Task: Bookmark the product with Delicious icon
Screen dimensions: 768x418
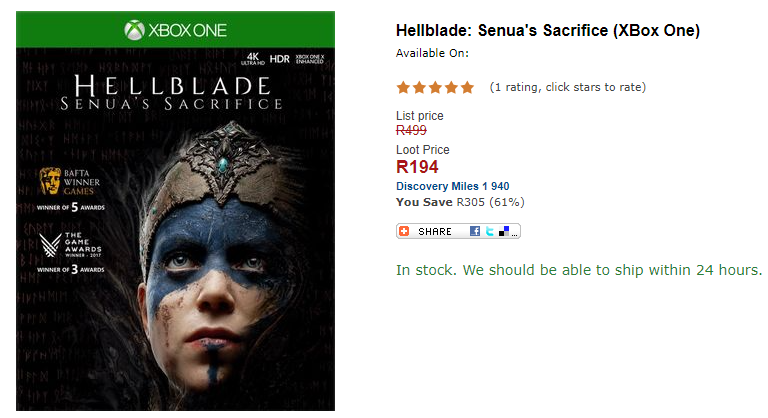Action: pyautogui.click(x=504, y=231)
